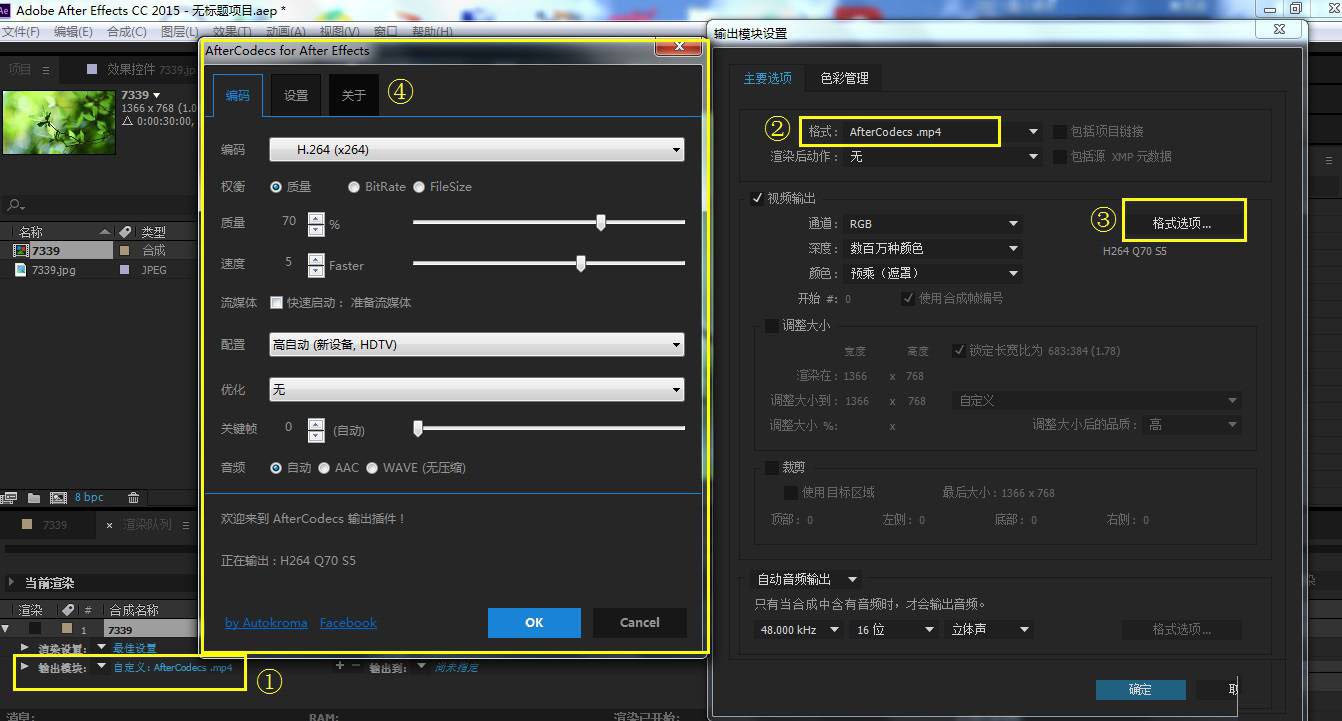Select the WAVE (无压缩) audio radio button
1342x721 pixels.
click(372, 468)
